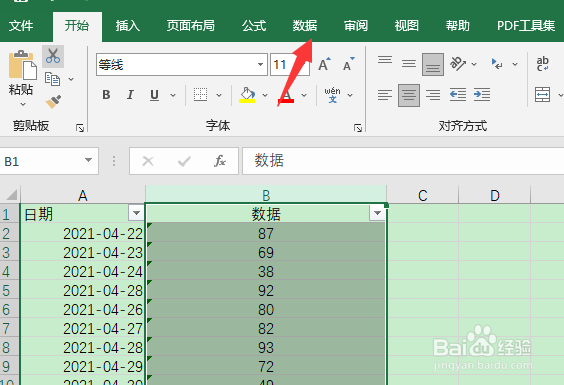The image size is (564, 385).
Task: Expand underline style dropdown arrow
Action: point(173,95)
